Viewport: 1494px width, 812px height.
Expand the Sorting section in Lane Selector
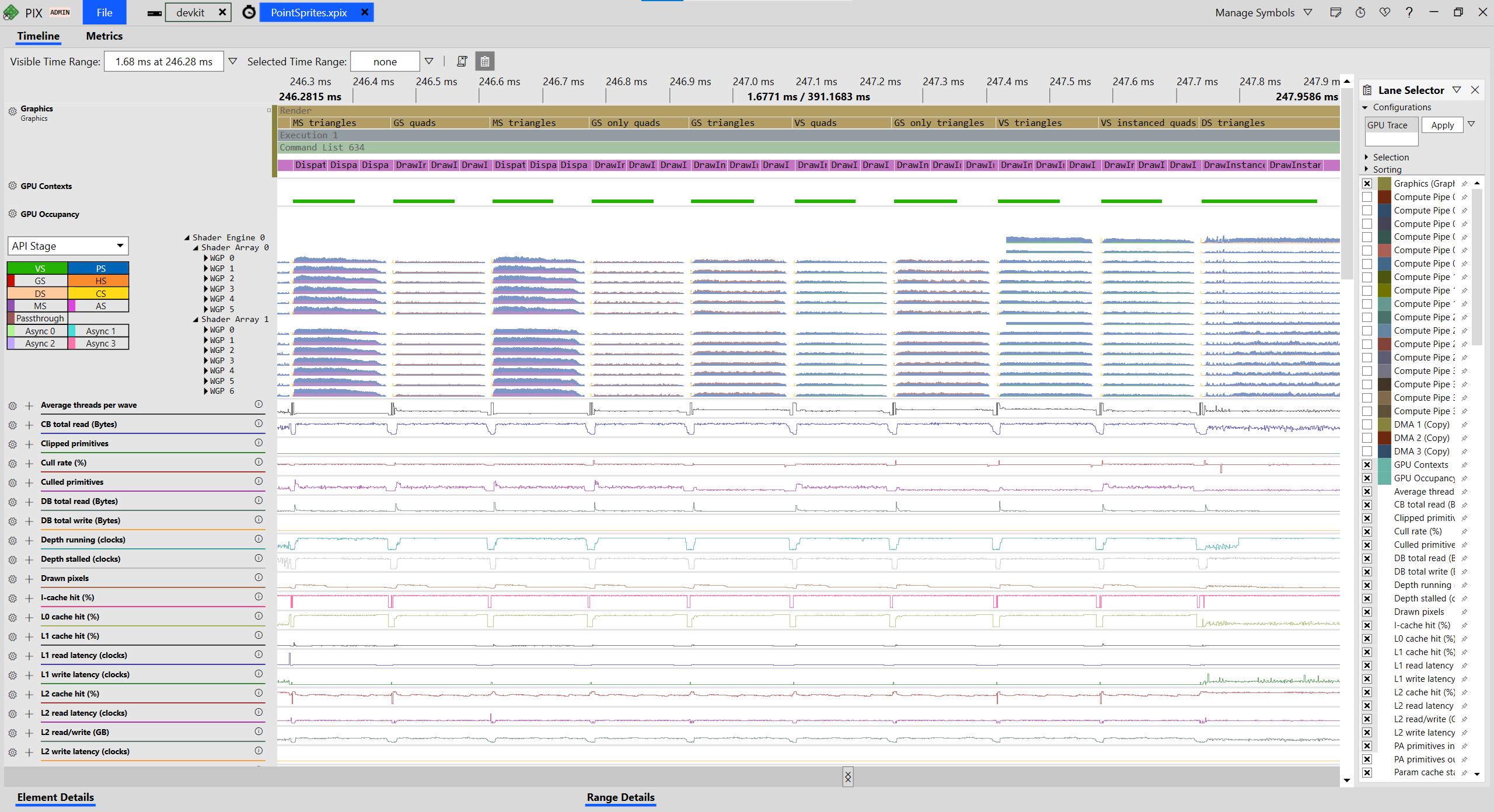click(1366, 169)
